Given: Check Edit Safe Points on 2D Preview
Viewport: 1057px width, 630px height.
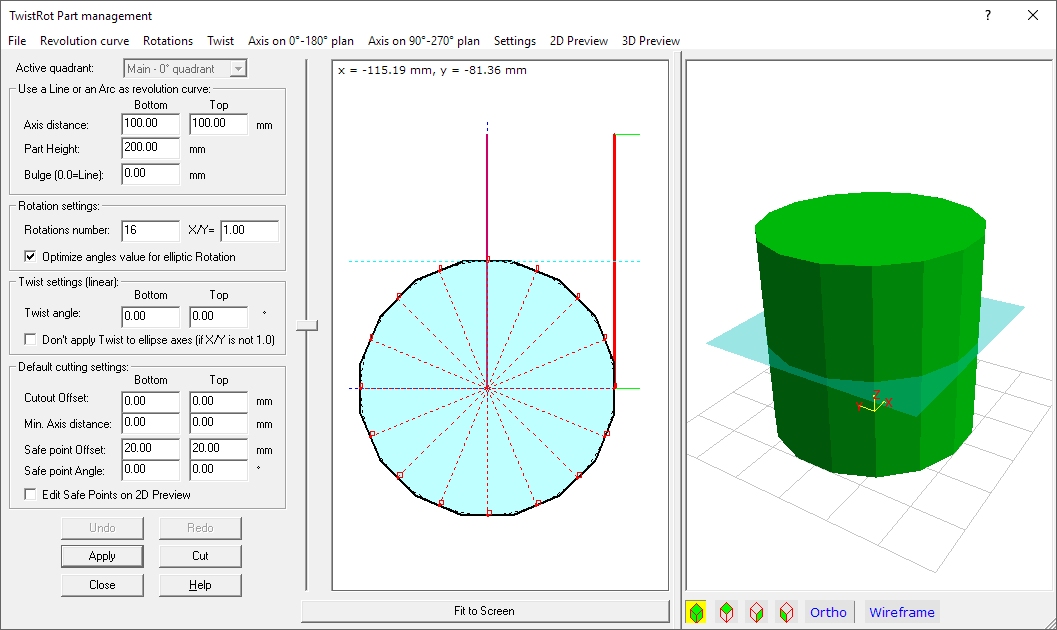Looking at the screenshot, I should [x=29, y=494].
